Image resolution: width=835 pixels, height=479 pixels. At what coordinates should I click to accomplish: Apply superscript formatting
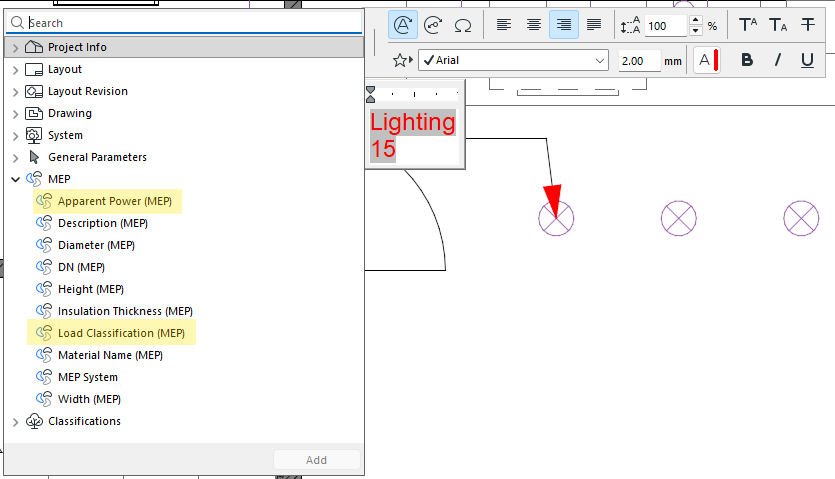[748, 25]
